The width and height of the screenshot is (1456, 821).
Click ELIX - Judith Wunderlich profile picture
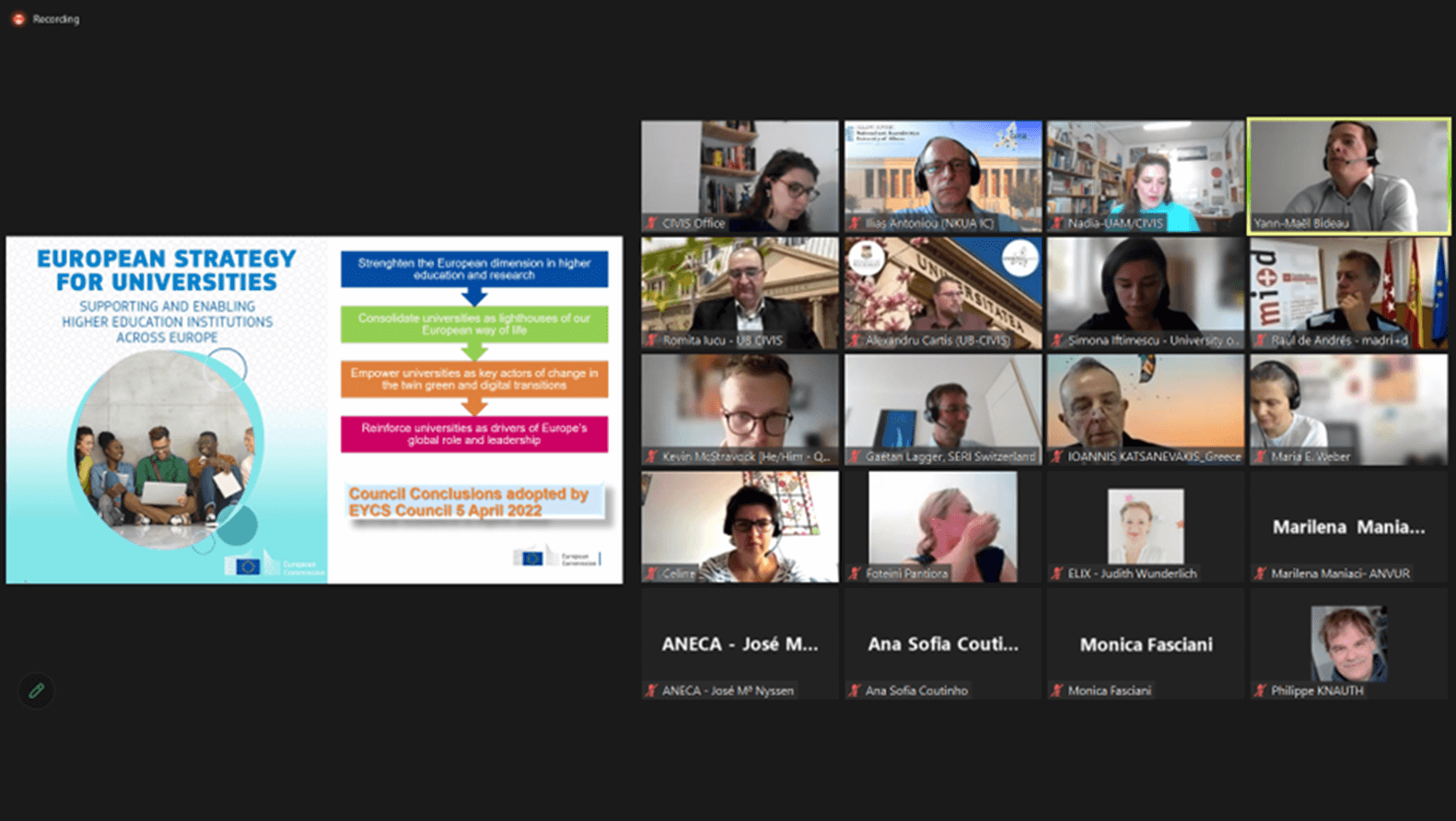1146,526
